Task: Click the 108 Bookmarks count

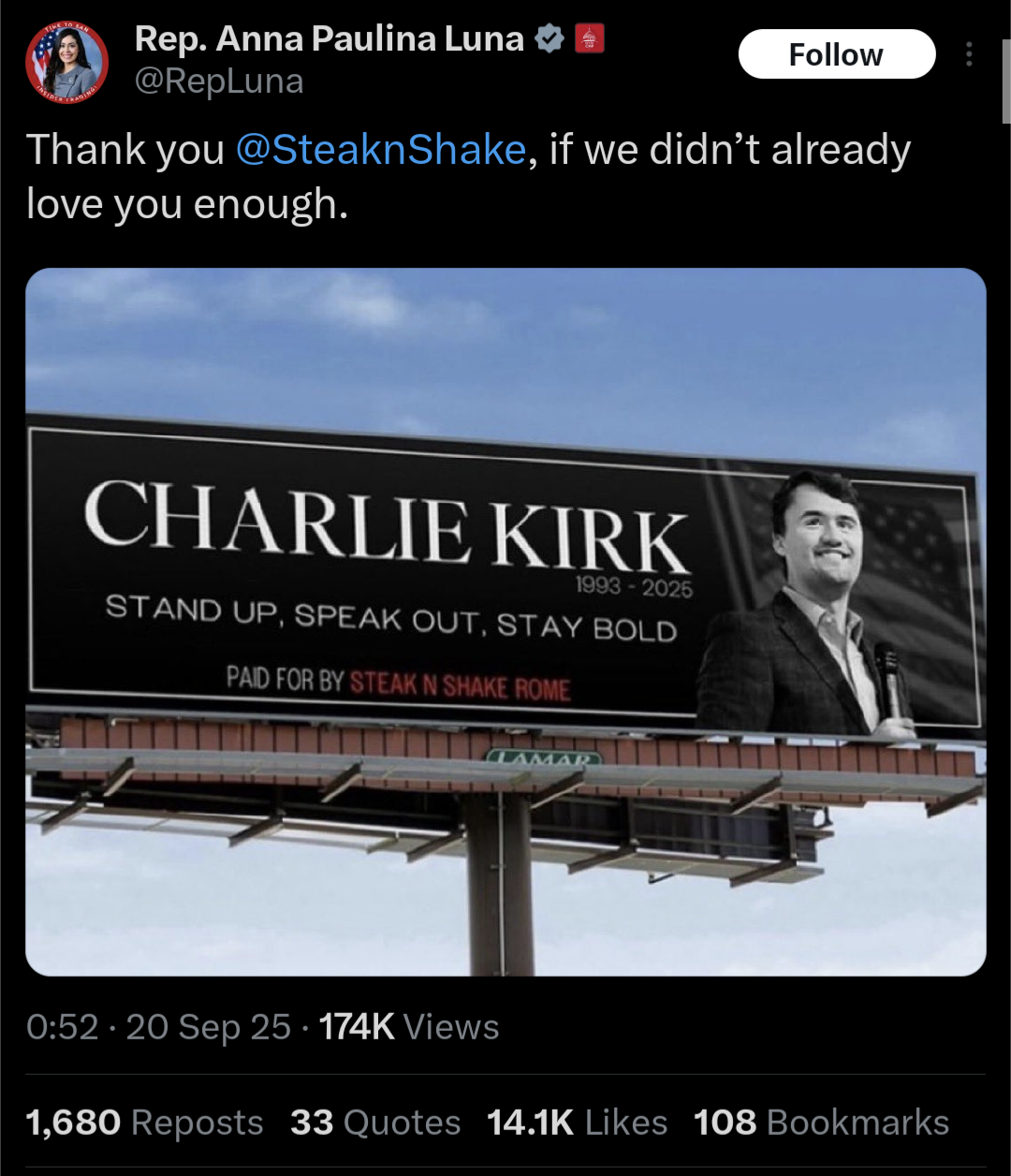Action: click(x=822, y=1122)
